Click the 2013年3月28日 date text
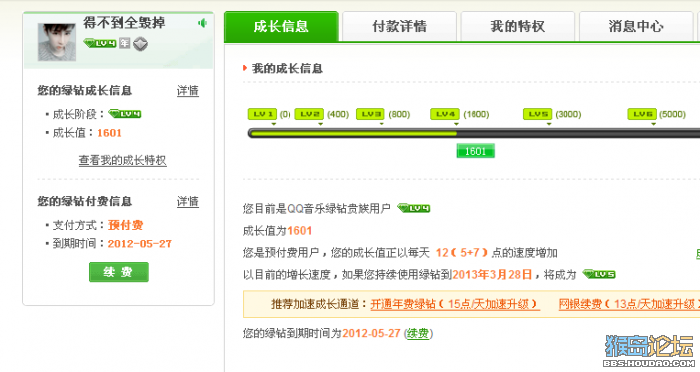The image size is (700, 372). point(492,274)
